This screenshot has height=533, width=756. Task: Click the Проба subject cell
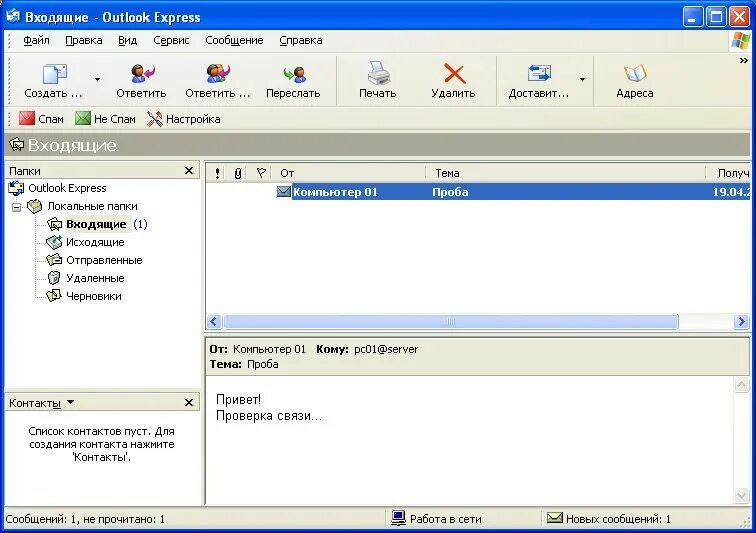tap(450, 192)
